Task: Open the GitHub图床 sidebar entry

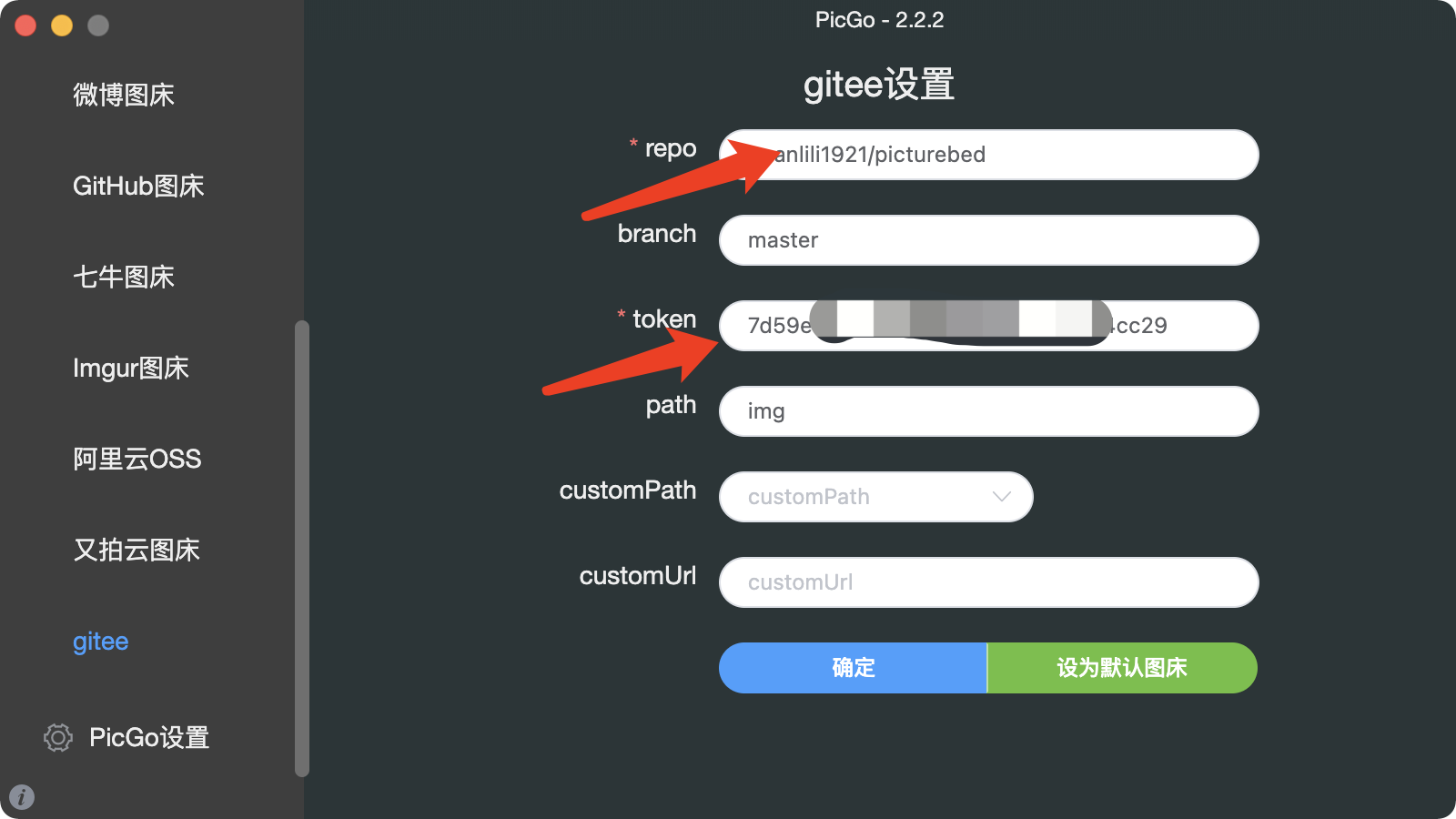Action: tap(138, 186)
